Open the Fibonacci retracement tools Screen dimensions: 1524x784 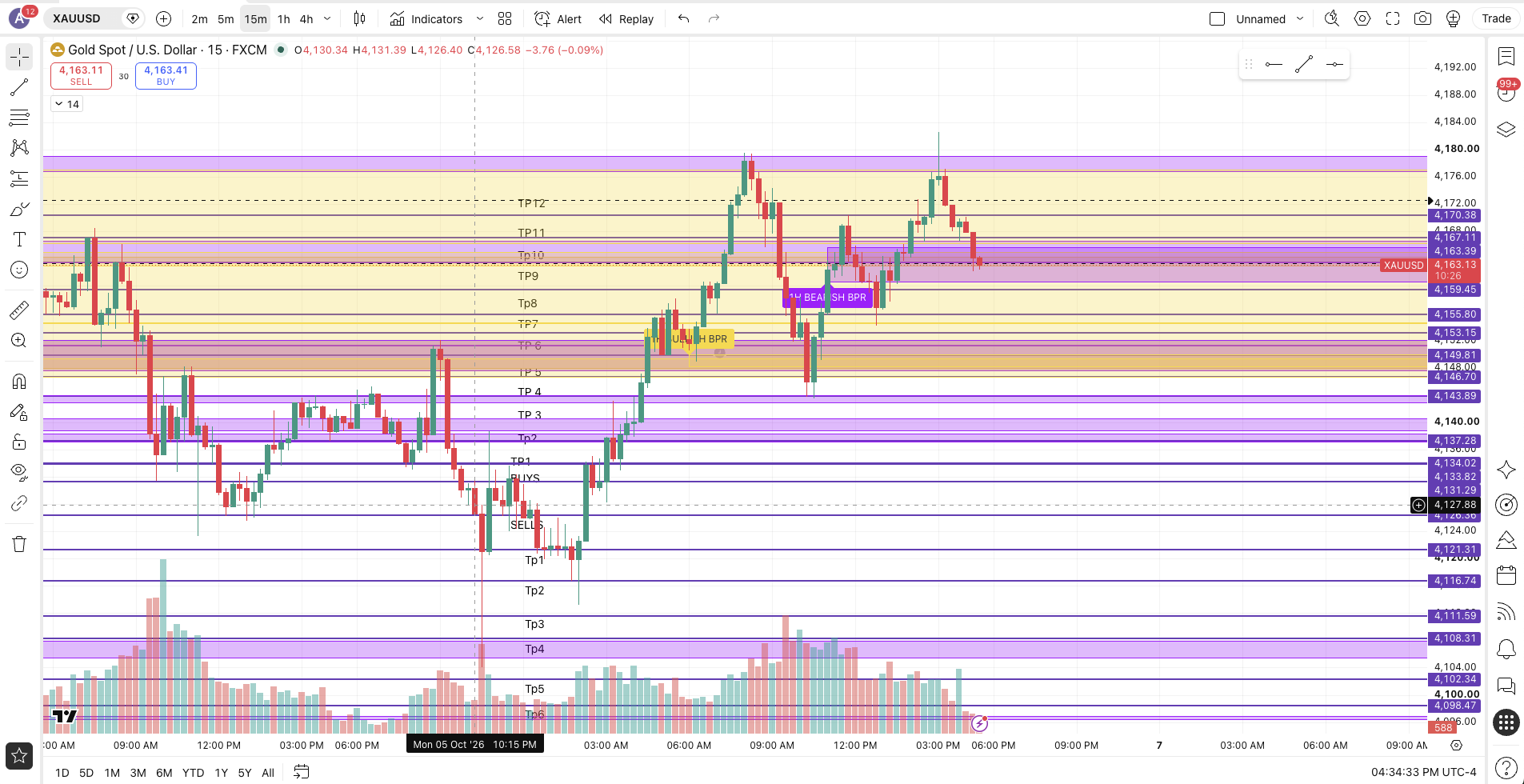pyautogui.click(x=19, y=118)
